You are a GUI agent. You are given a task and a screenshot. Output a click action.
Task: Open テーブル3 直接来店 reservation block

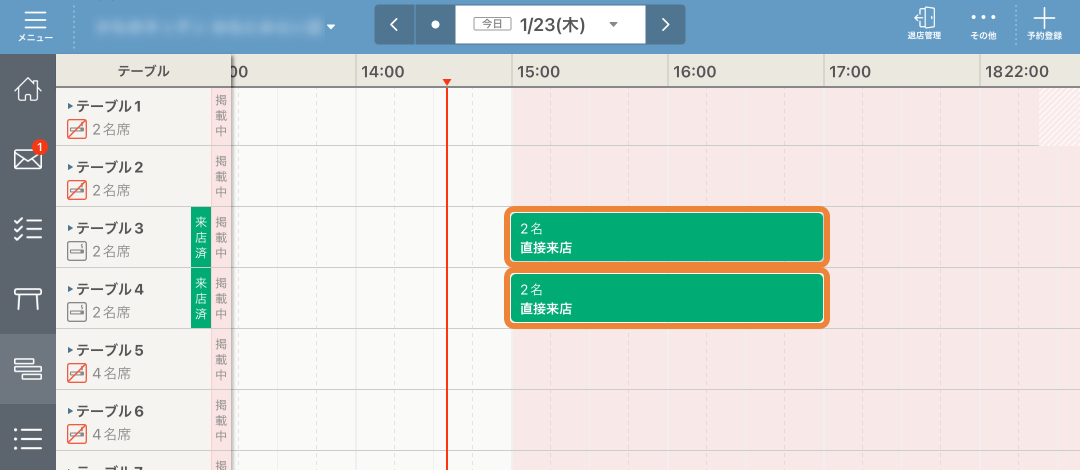(x=666, y=237)
